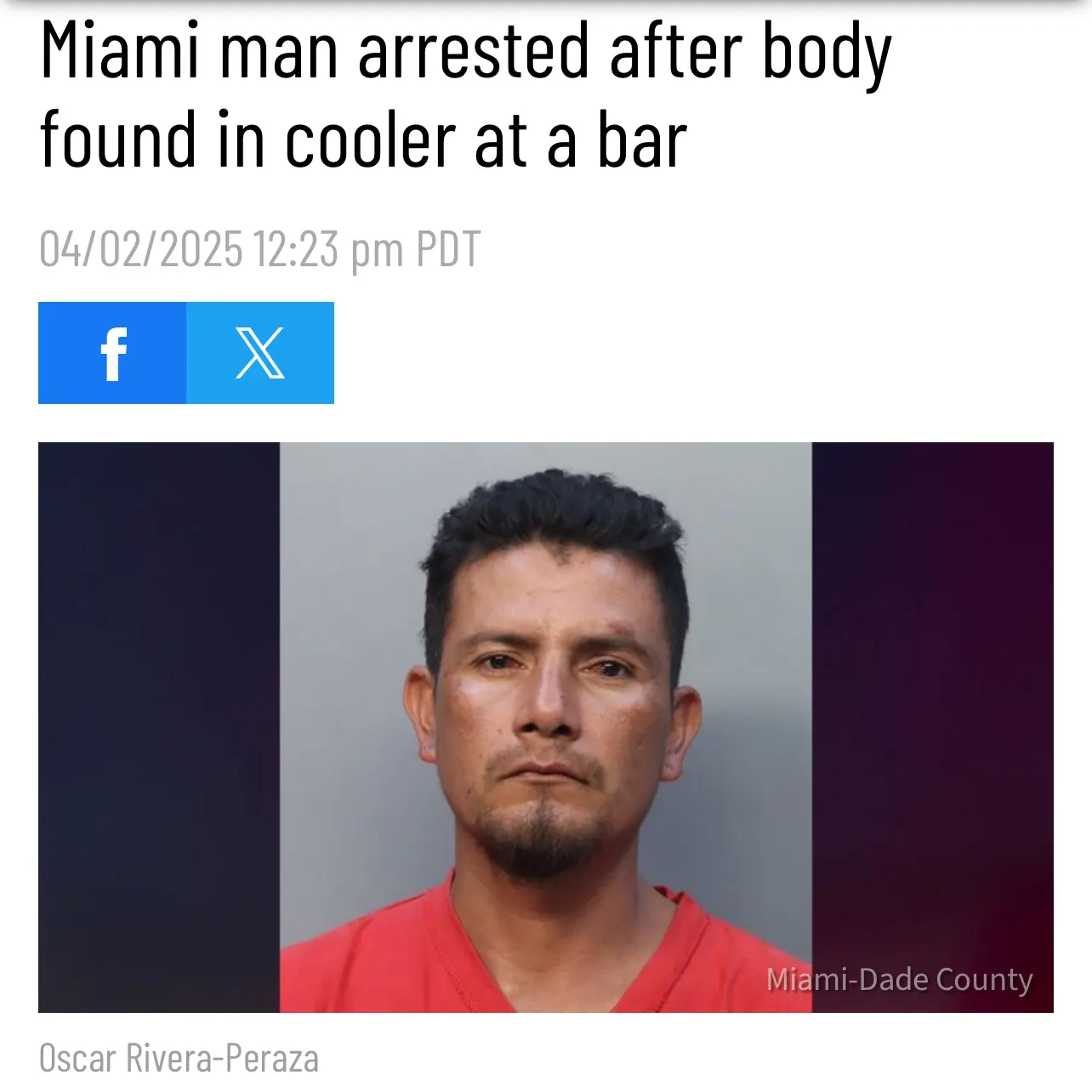Click the '12:23 pm PDT' timestamp
1092x1092 pixels.
[x=367, y=249]
